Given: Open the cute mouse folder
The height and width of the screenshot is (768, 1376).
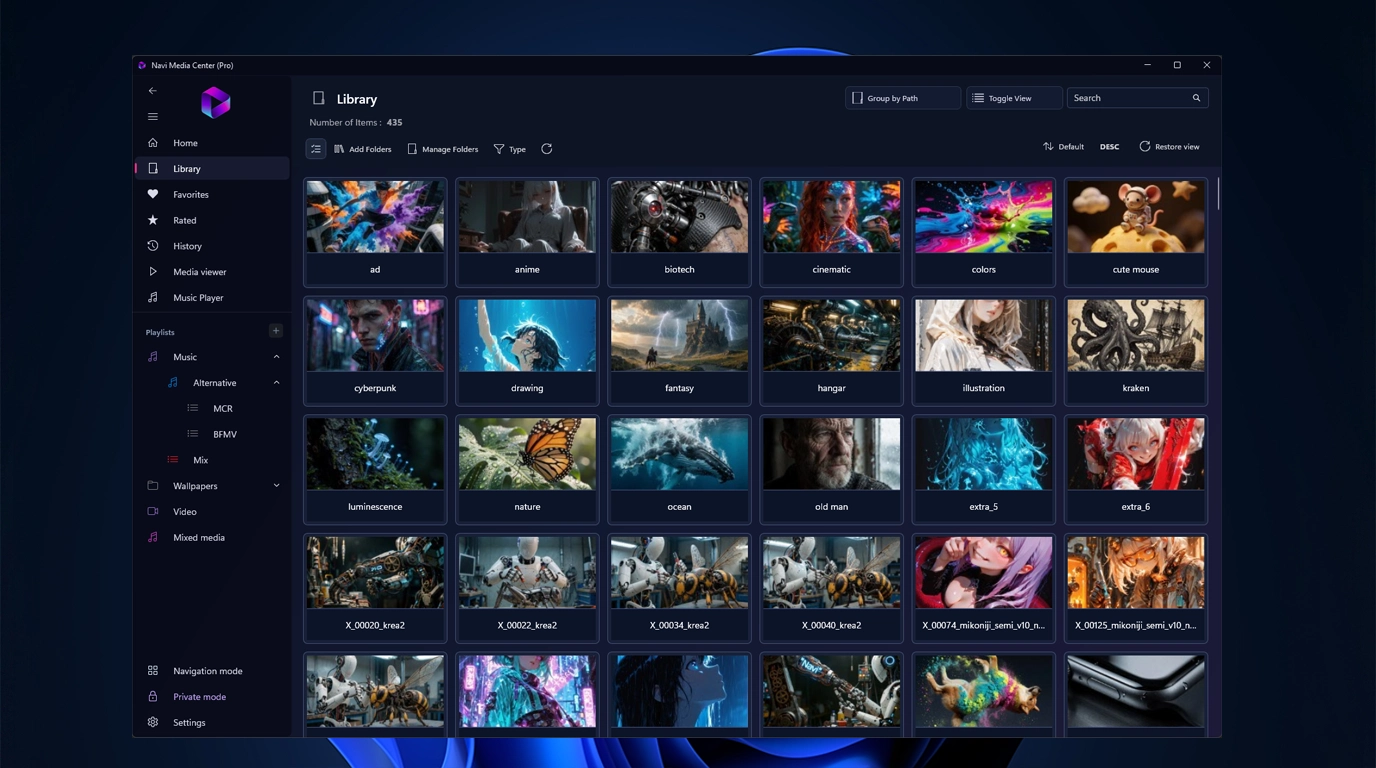Looking at the screenshot, I should coord(1136,232).
